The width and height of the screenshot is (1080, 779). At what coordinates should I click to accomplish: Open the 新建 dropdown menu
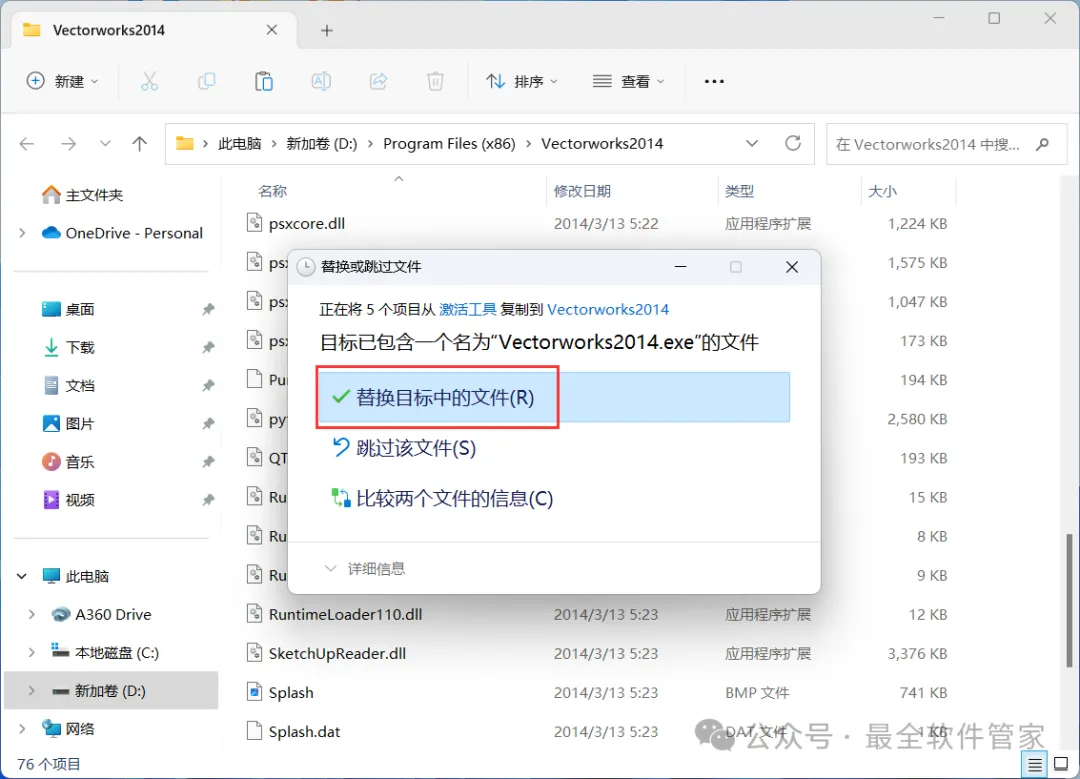tap(63, 81)
